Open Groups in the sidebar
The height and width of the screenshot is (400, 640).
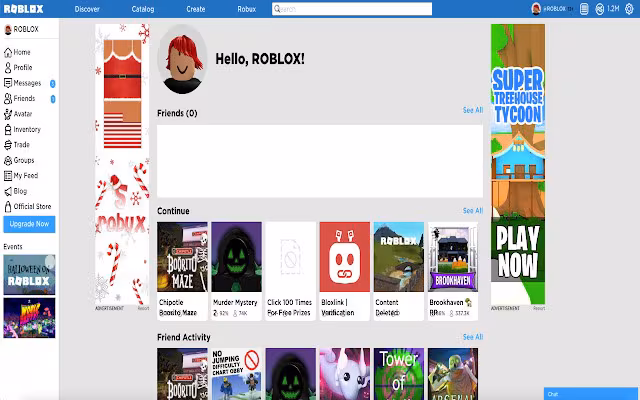(19, 160)
